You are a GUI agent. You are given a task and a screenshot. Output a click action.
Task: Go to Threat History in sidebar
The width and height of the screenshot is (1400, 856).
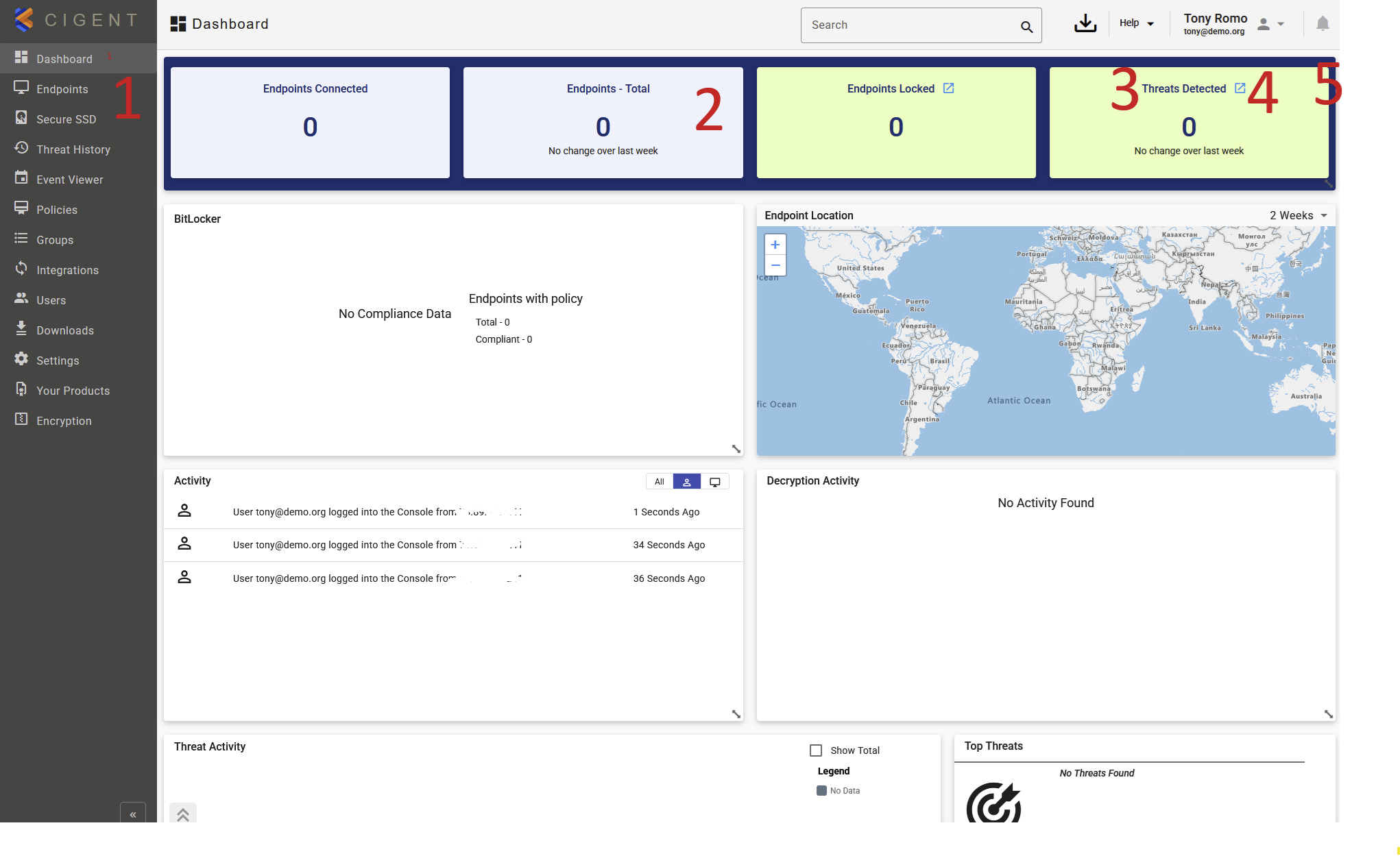coord(73,149)
